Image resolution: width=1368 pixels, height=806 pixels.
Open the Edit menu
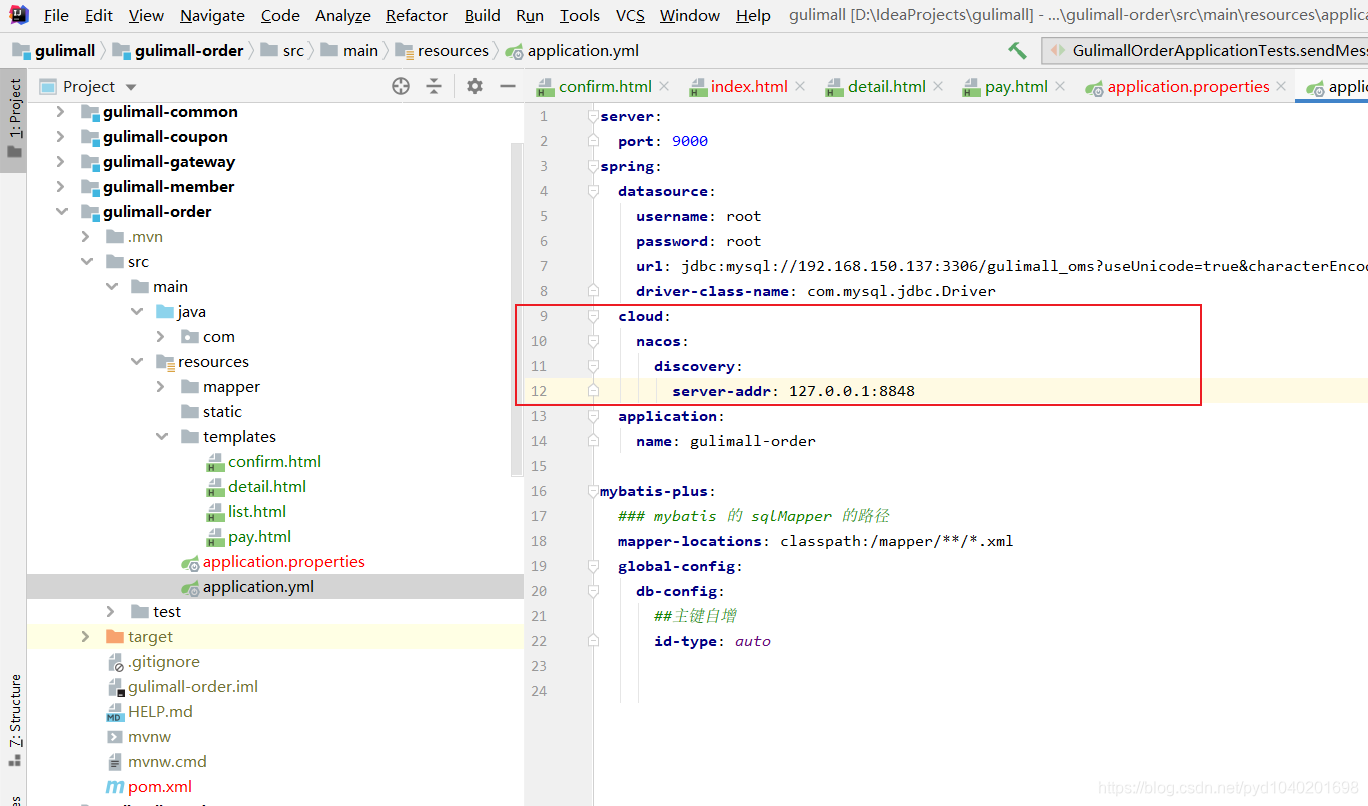coord(99,15)
